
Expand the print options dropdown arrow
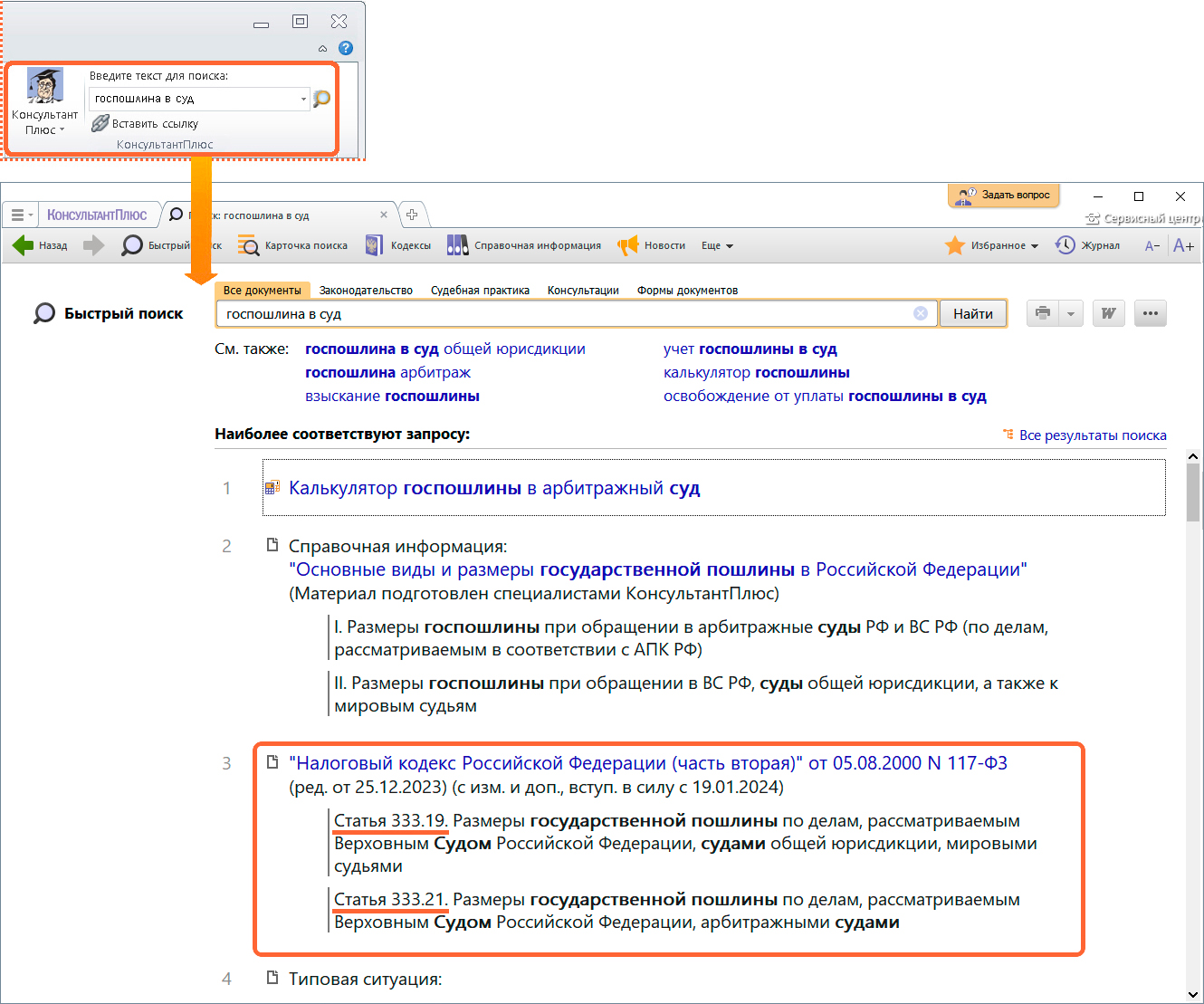point(1071,313)
